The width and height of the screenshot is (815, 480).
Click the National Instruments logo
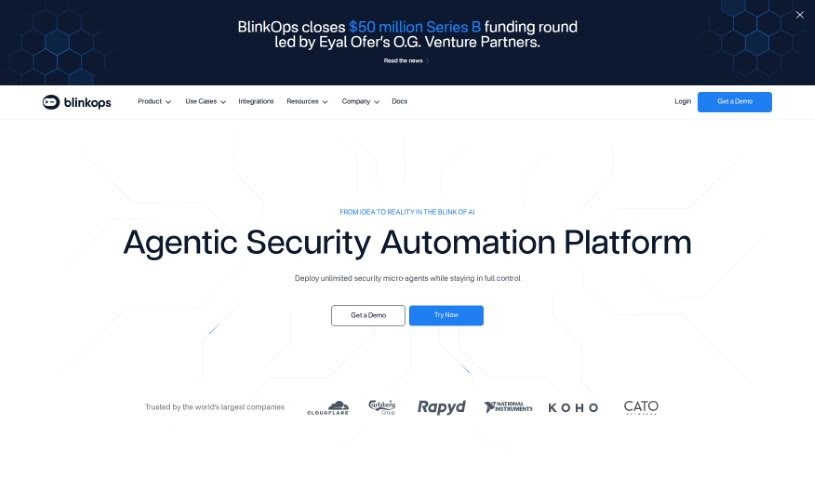508,407
